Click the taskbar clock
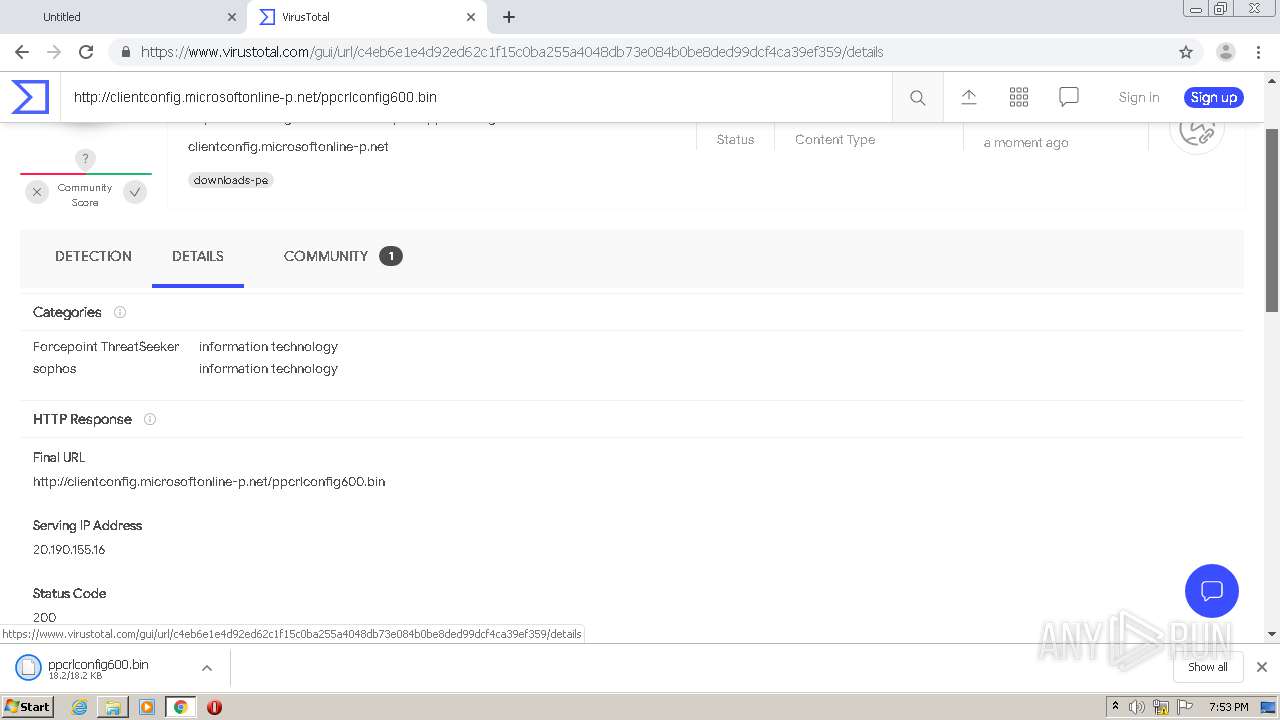This screenshot has width=1280, height=720. 1228,707
